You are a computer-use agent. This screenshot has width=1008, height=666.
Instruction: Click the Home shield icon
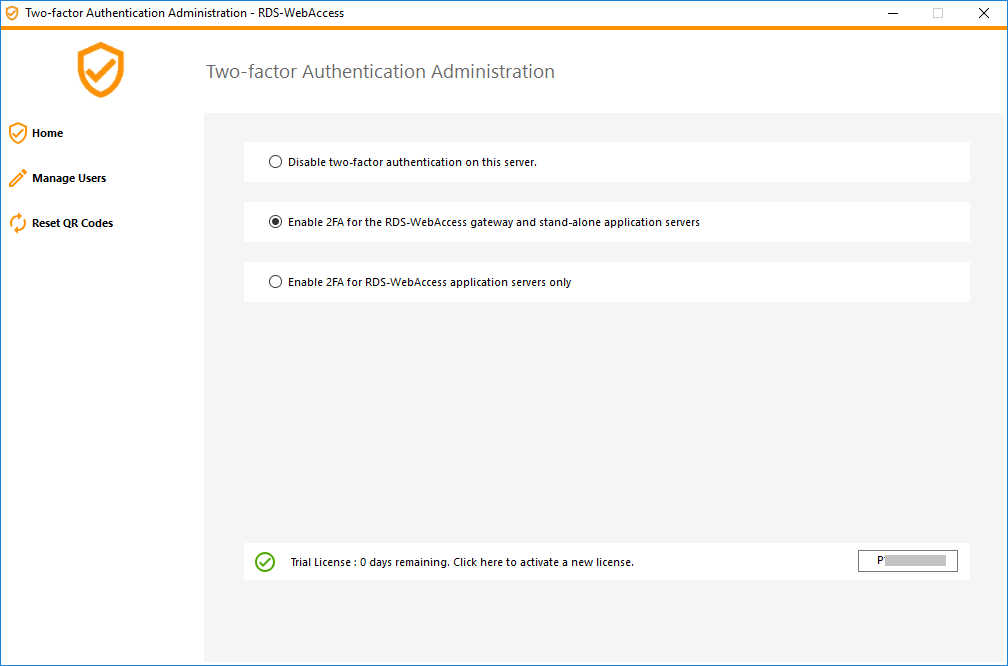pos(17,133)
